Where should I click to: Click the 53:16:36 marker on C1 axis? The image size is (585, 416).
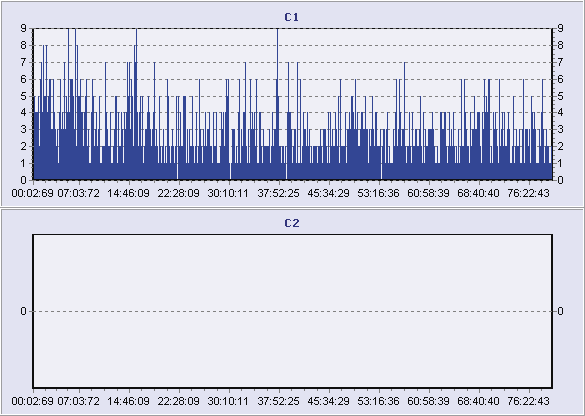(378, 193)
